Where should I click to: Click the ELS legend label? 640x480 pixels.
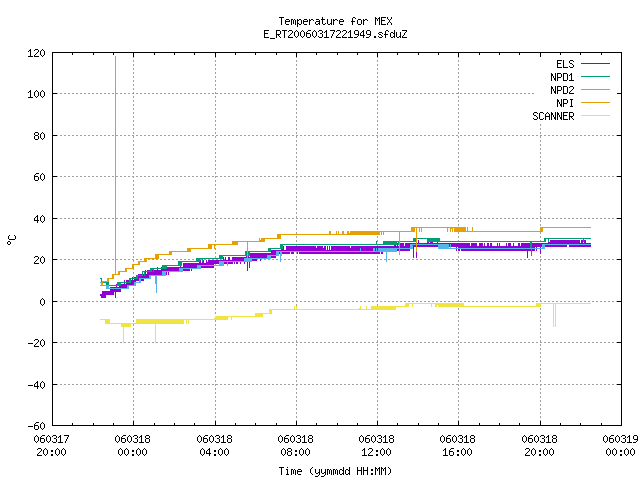point(565,64)
